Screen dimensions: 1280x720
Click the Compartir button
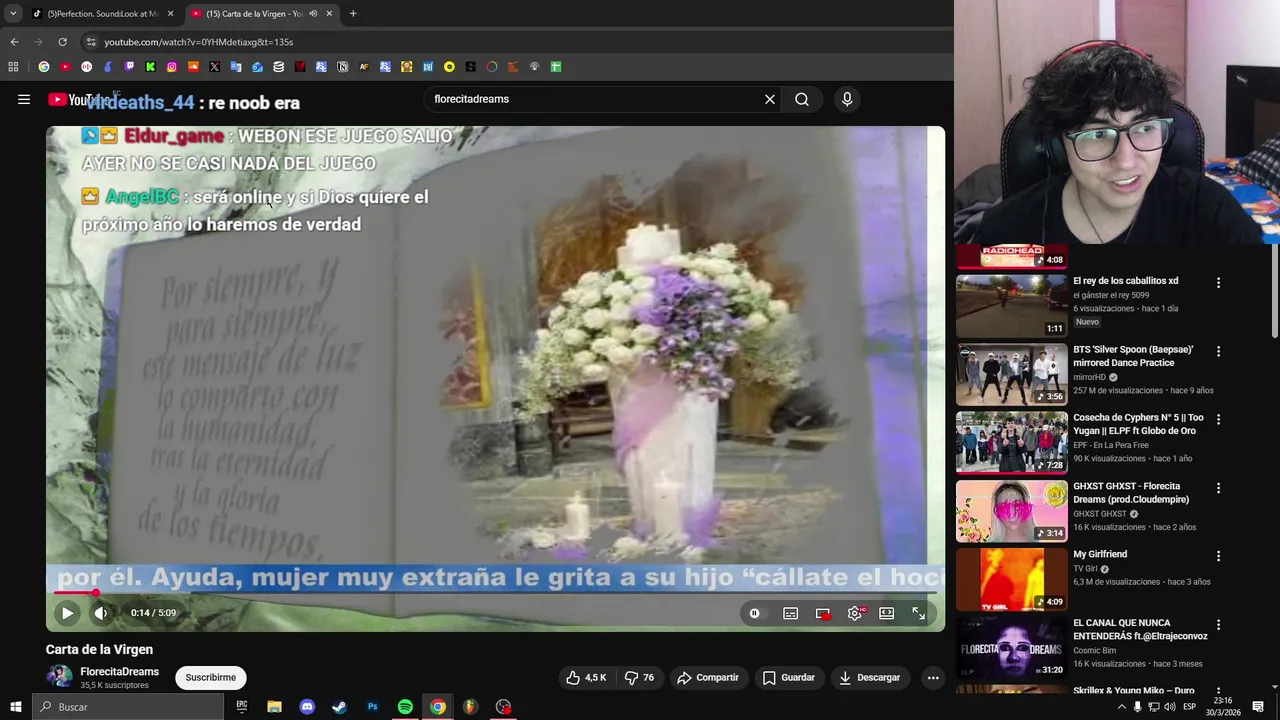click(x=708, y=677)
